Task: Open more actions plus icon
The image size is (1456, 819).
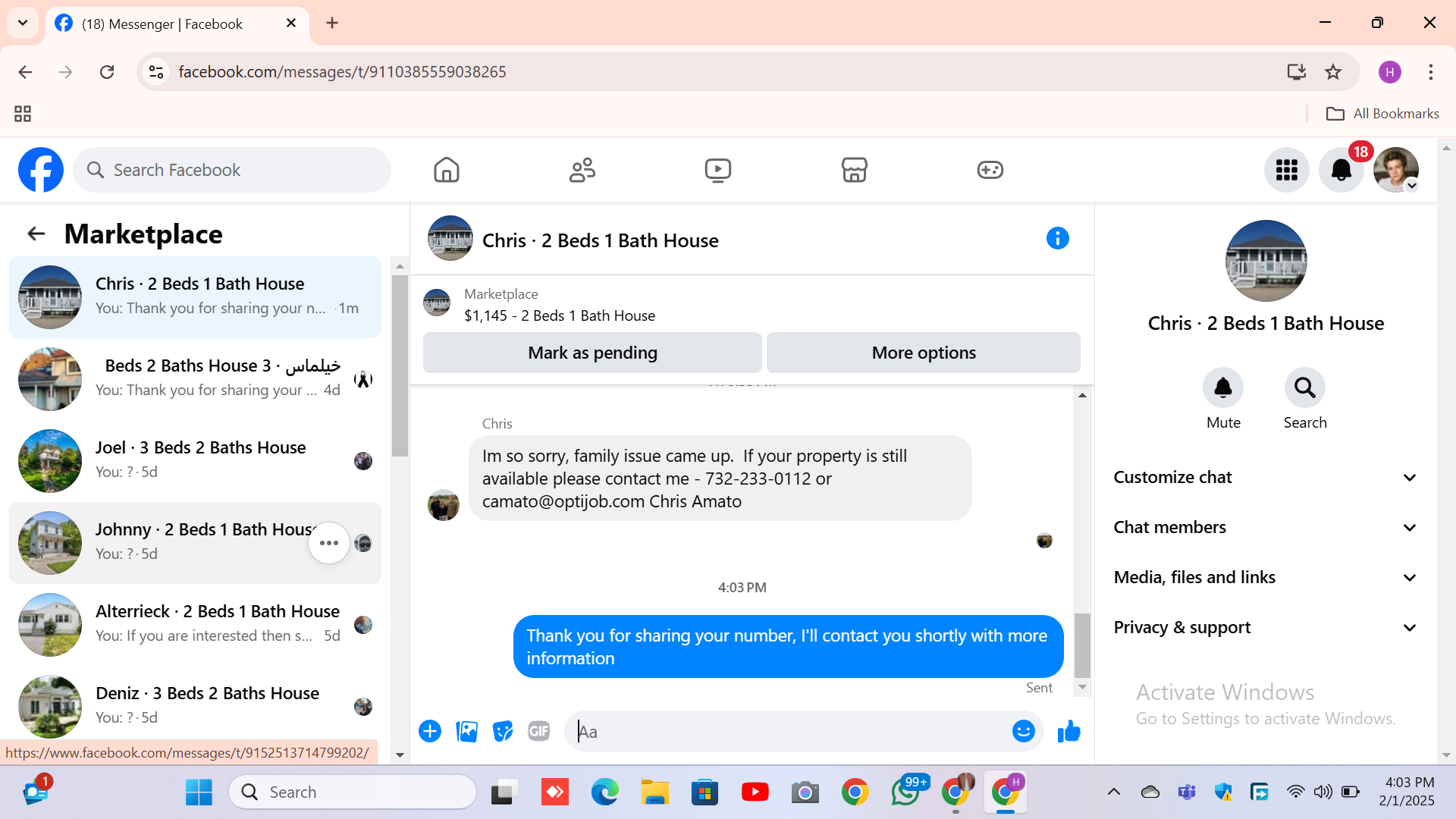Action: point(430,732)
